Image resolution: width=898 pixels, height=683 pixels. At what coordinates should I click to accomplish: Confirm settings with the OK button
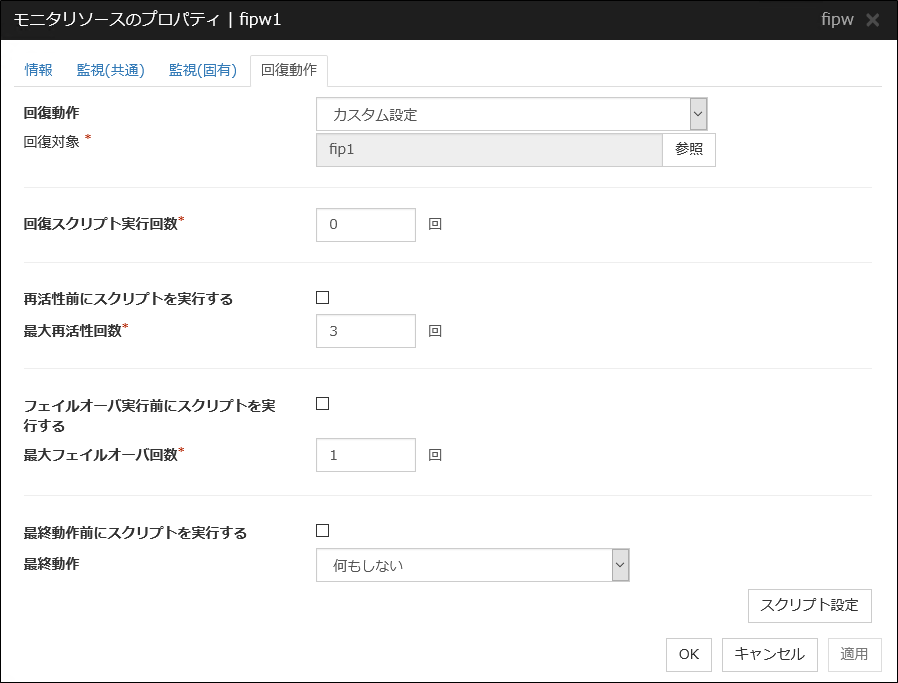click(688, 655)
